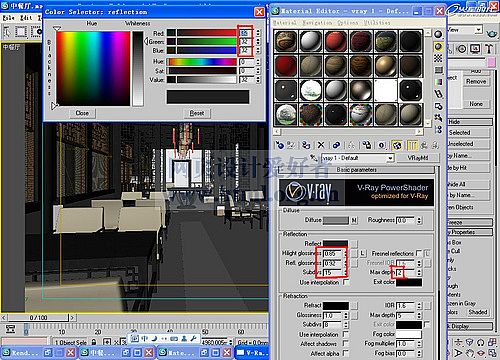Click the get material icon
Viewport: 500px width, 360px height.
pyautogui.click(x=280, y=145)
